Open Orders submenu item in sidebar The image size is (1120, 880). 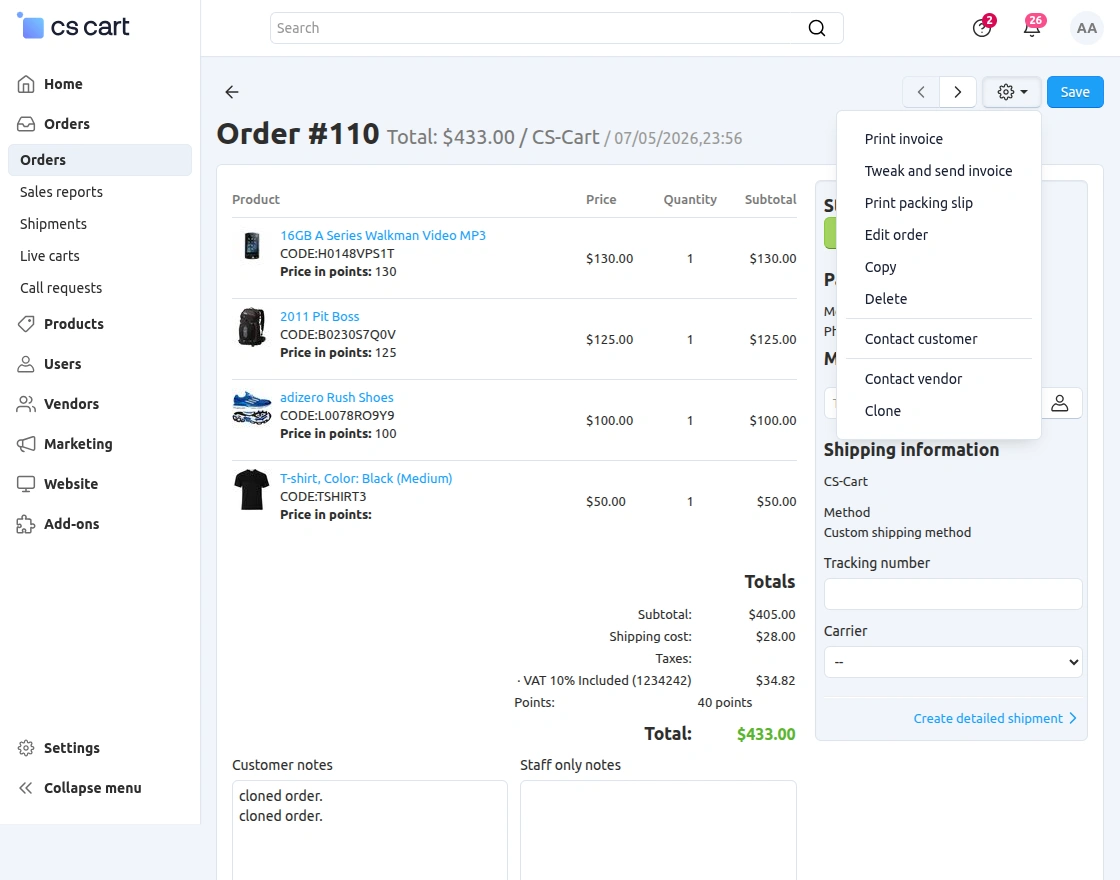tap(100, 160)
